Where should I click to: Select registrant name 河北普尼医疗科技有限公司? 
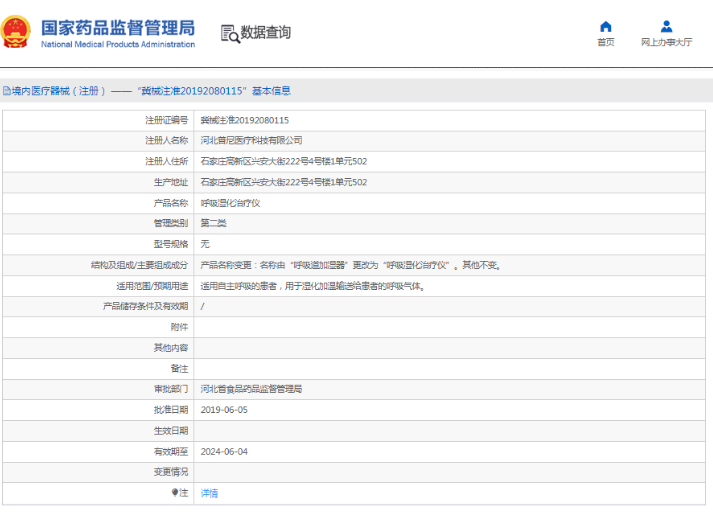pyautogui.click(x=251, y=141)
